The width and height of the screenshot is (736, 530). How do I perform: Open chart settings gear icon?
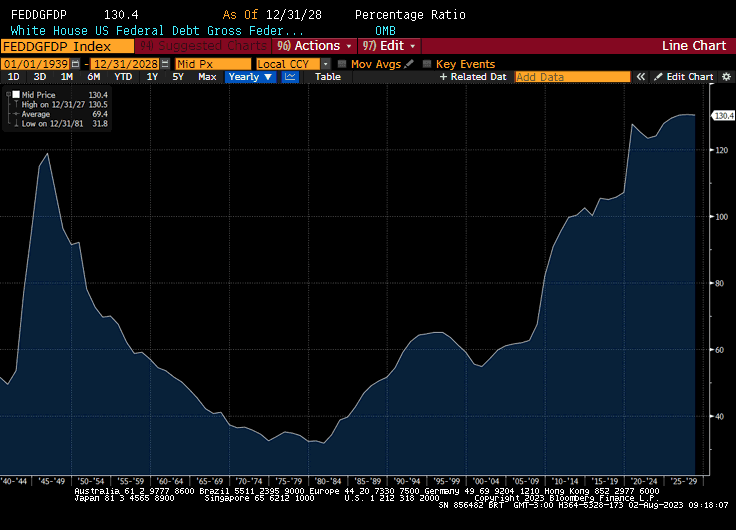click(x=726, y=77)
